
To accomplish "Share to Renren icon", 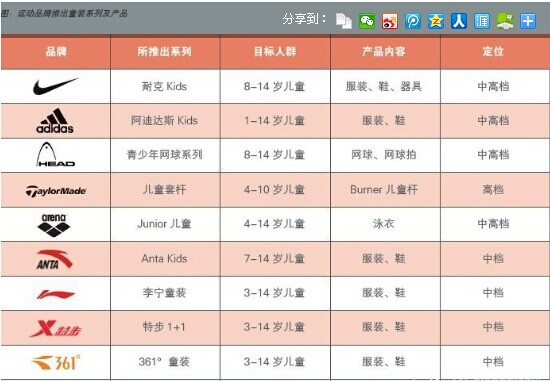I will [x=459, y=21].
